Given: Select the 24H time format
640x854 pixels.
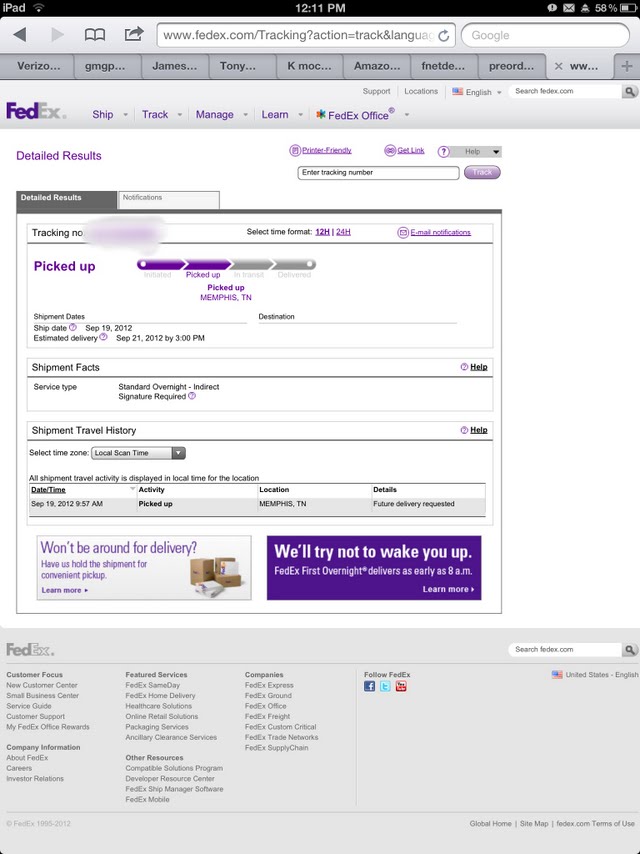Looking at the screenshot, I should coord(343,232).
